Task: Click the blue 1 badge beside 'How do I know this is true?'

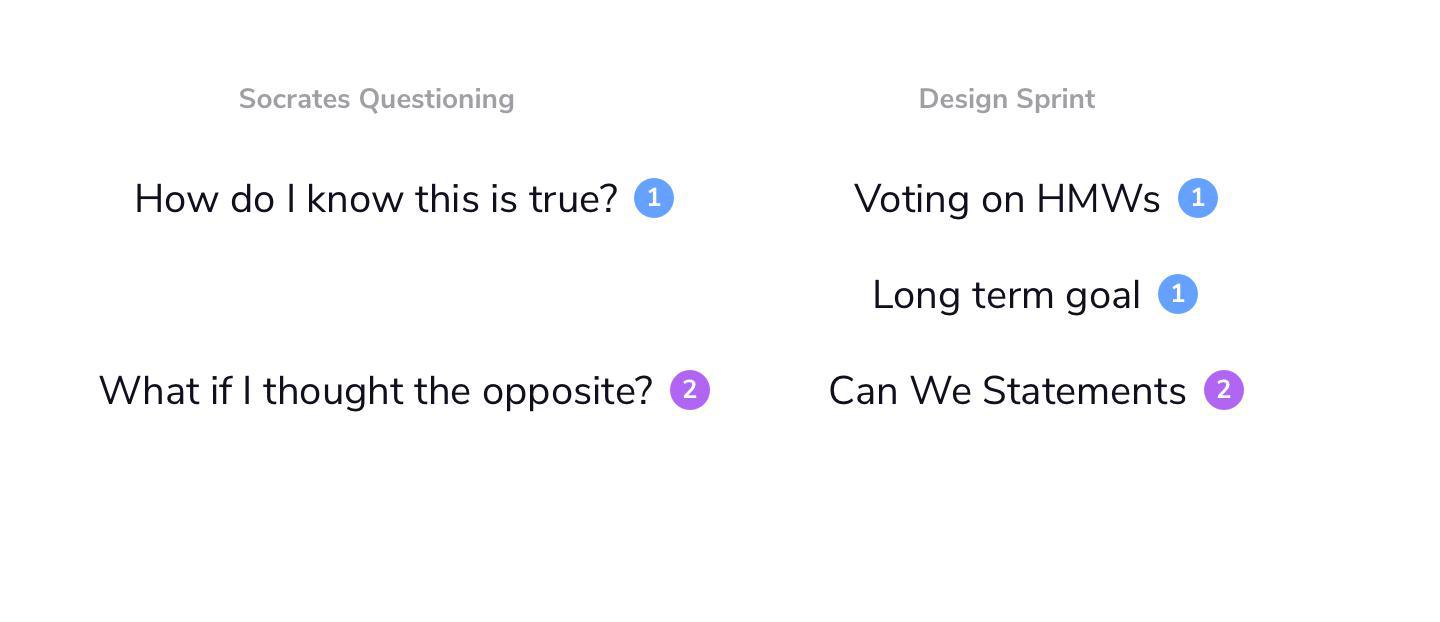Action: click(x=654, y=198)
